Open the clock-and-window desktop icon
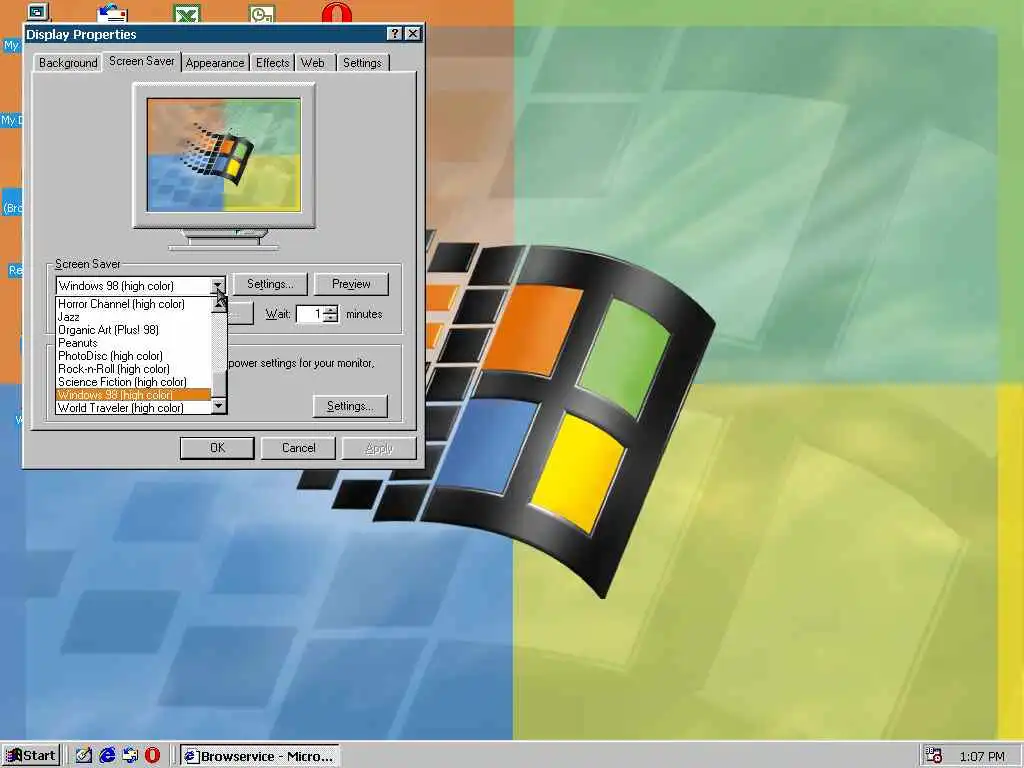This screenshot has height=768, width=1024. 262,13
